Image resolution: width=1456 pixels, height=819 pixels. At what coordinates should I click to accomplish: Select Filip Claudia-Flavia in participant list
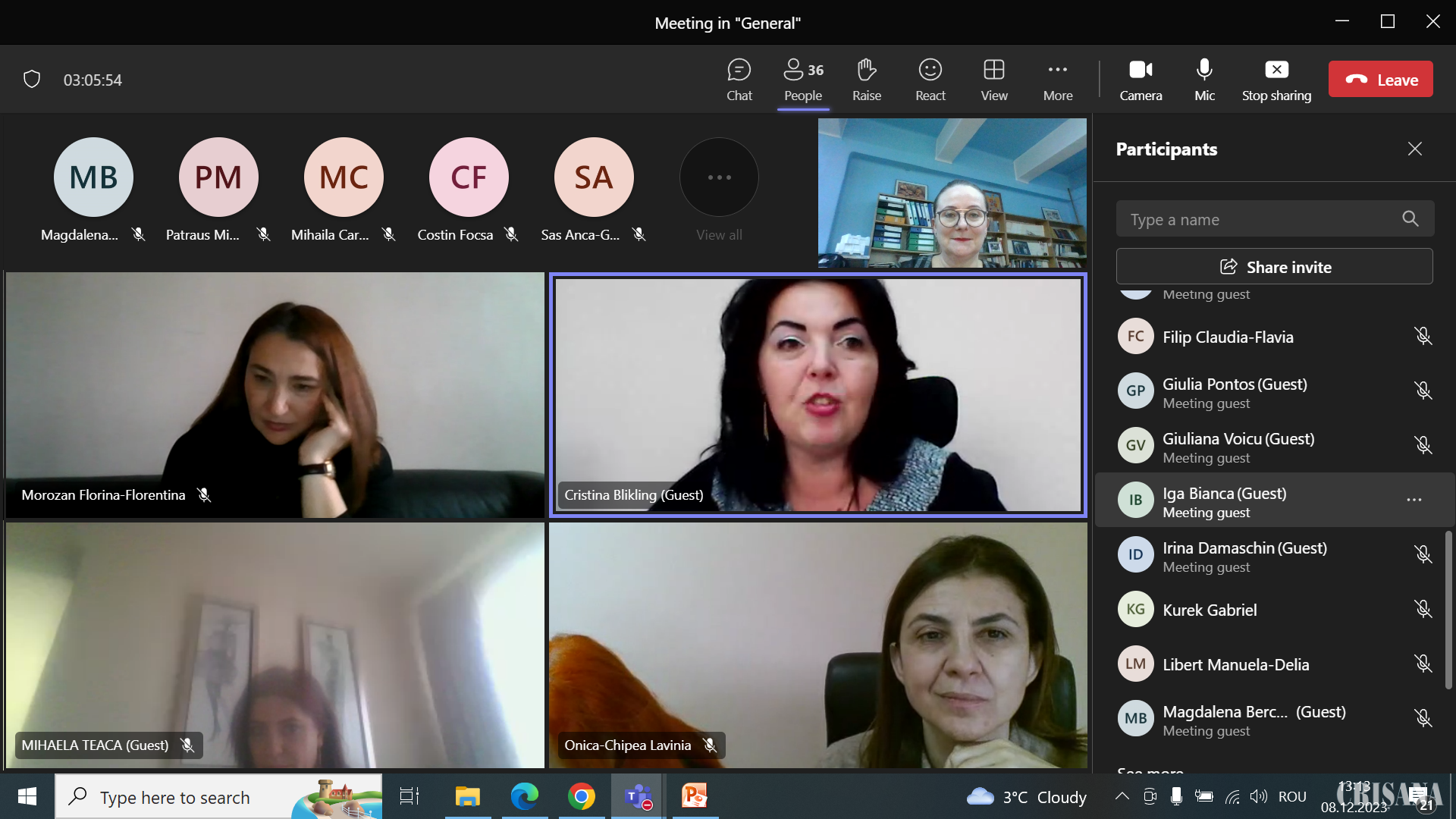(x=1228, y=337)
